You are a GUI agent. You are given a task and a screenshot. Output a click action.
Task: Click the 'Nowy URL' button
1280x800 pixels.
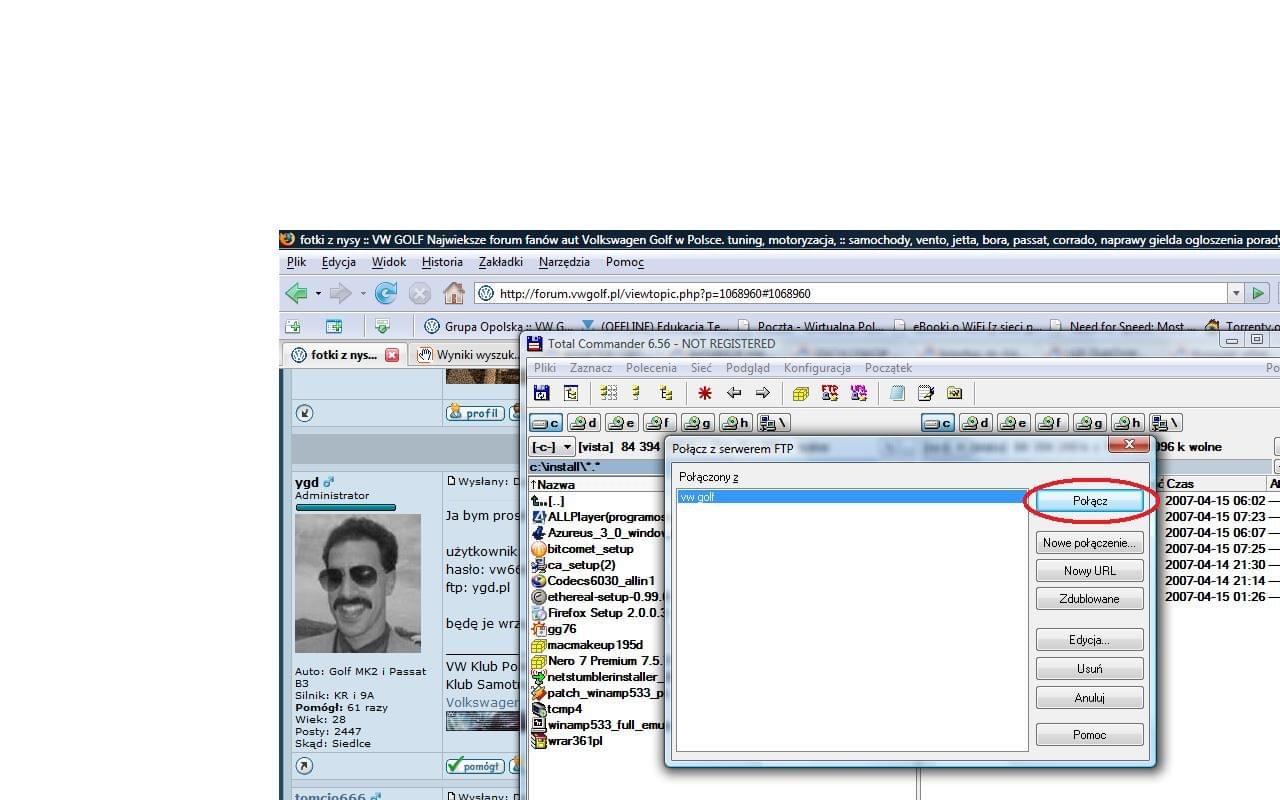click(x=1090, y=570)
